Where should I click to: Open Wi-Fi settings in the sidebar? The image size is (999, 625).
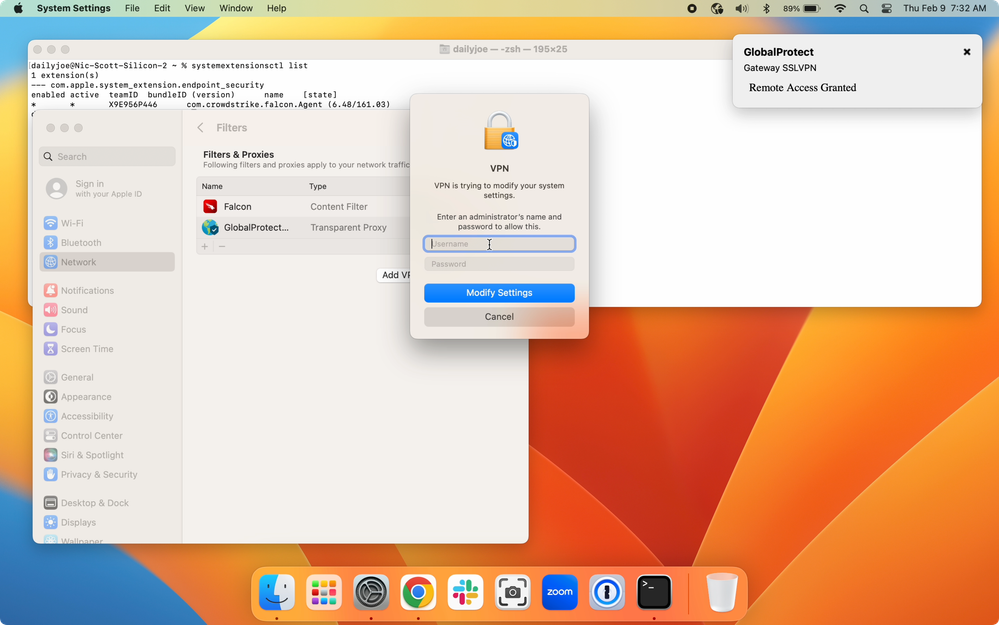pyautogui.click(x=72, y=224)
